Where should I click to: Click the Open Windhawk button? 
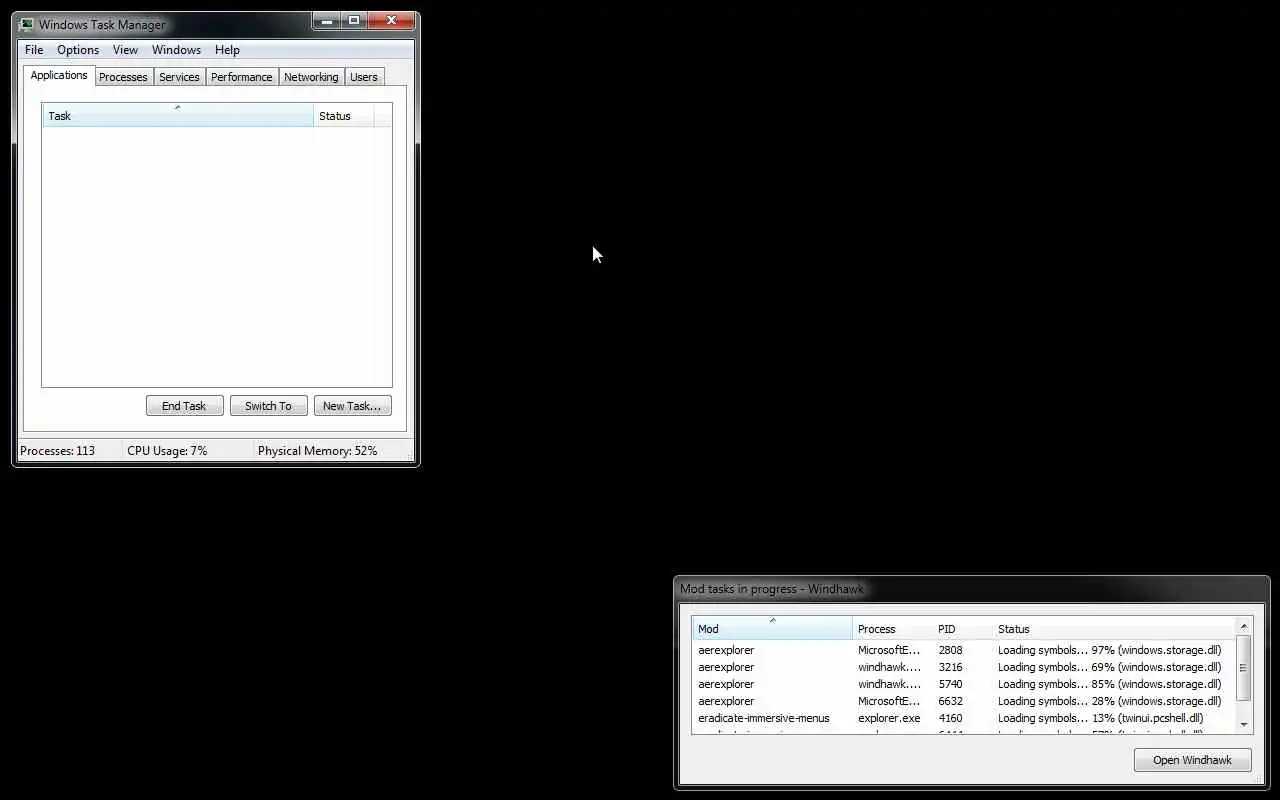pos(1192,760)
